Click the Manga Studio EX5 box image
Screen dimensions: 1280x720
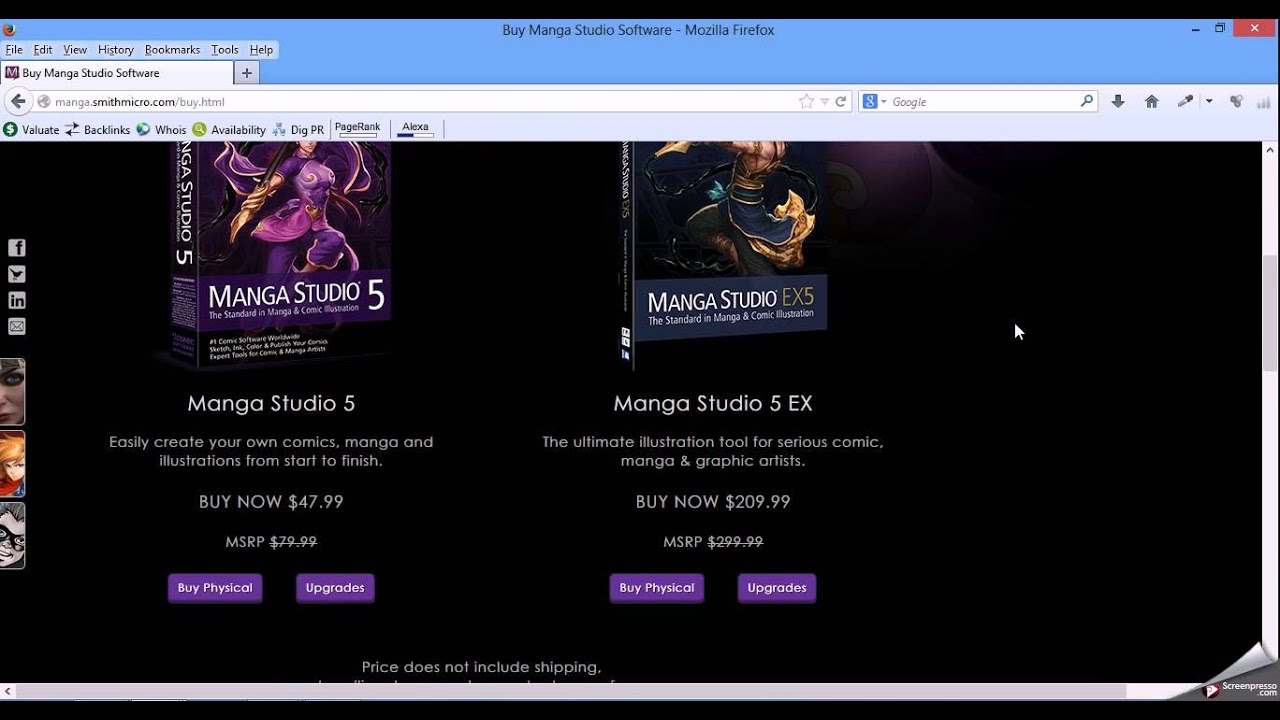724,255
